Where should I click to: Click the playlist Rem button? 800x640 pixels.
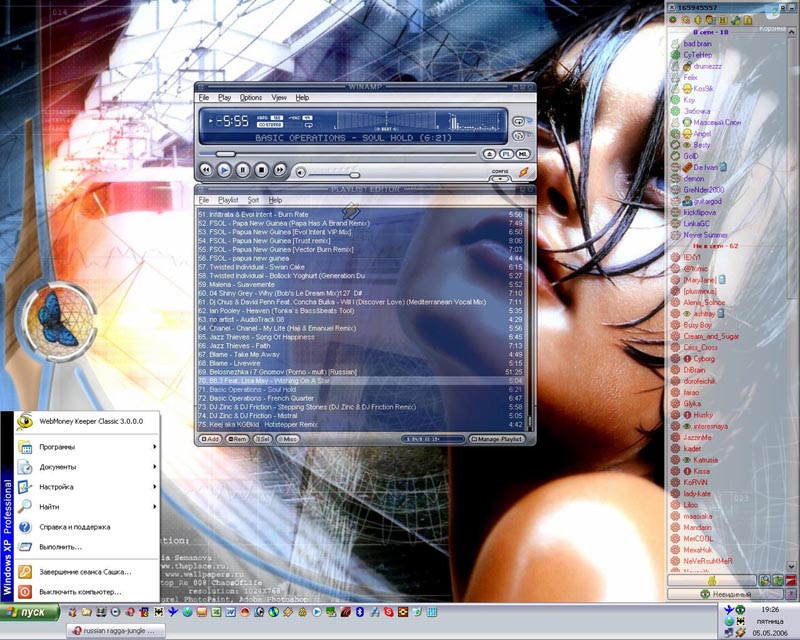[237, 439]
